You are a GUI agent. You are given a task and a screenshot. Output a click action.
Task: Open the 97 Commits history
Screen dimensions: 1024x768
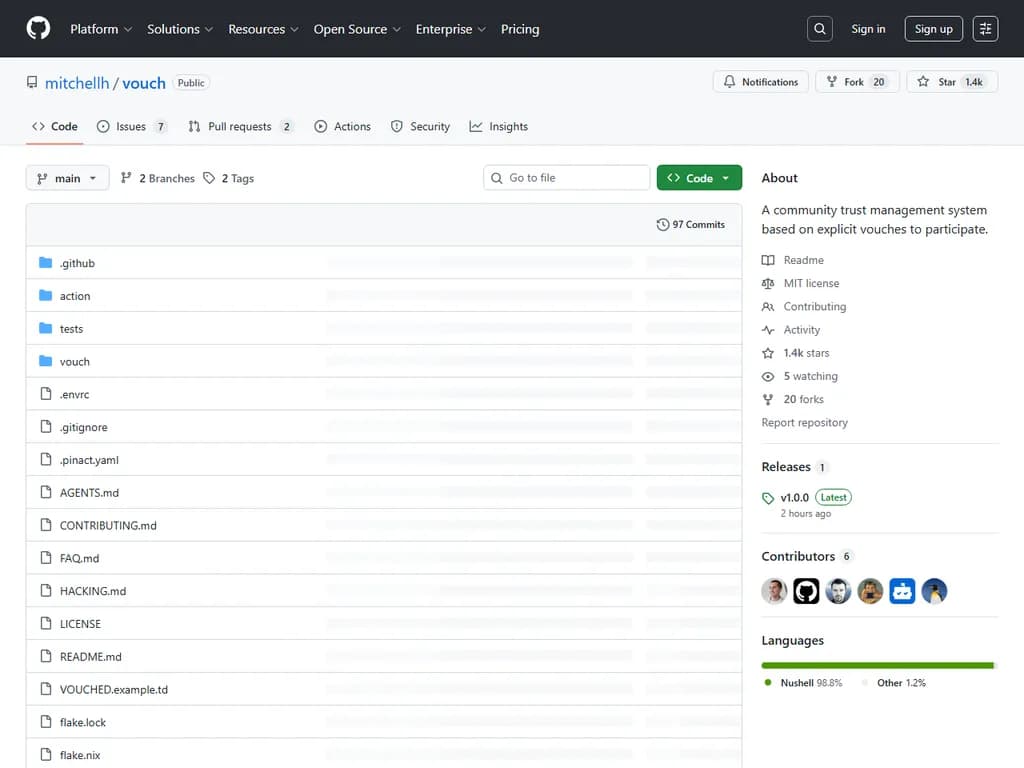[x=690, y=225]
